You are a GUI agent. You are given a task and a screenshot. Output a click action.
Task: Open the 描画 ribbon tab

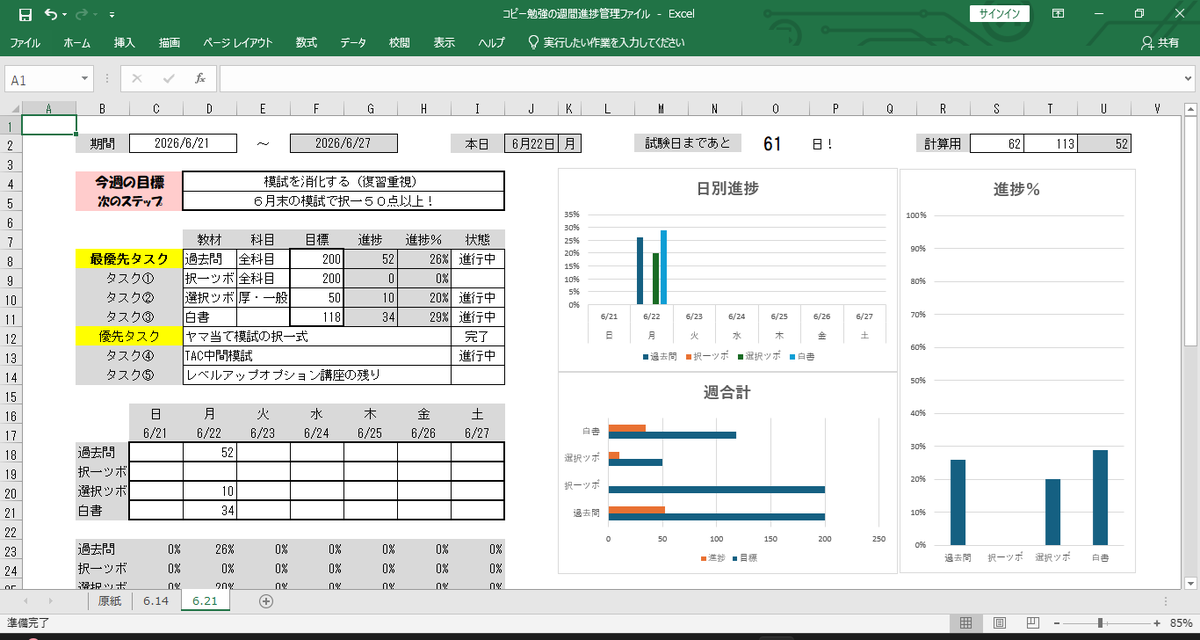point(170,43)
